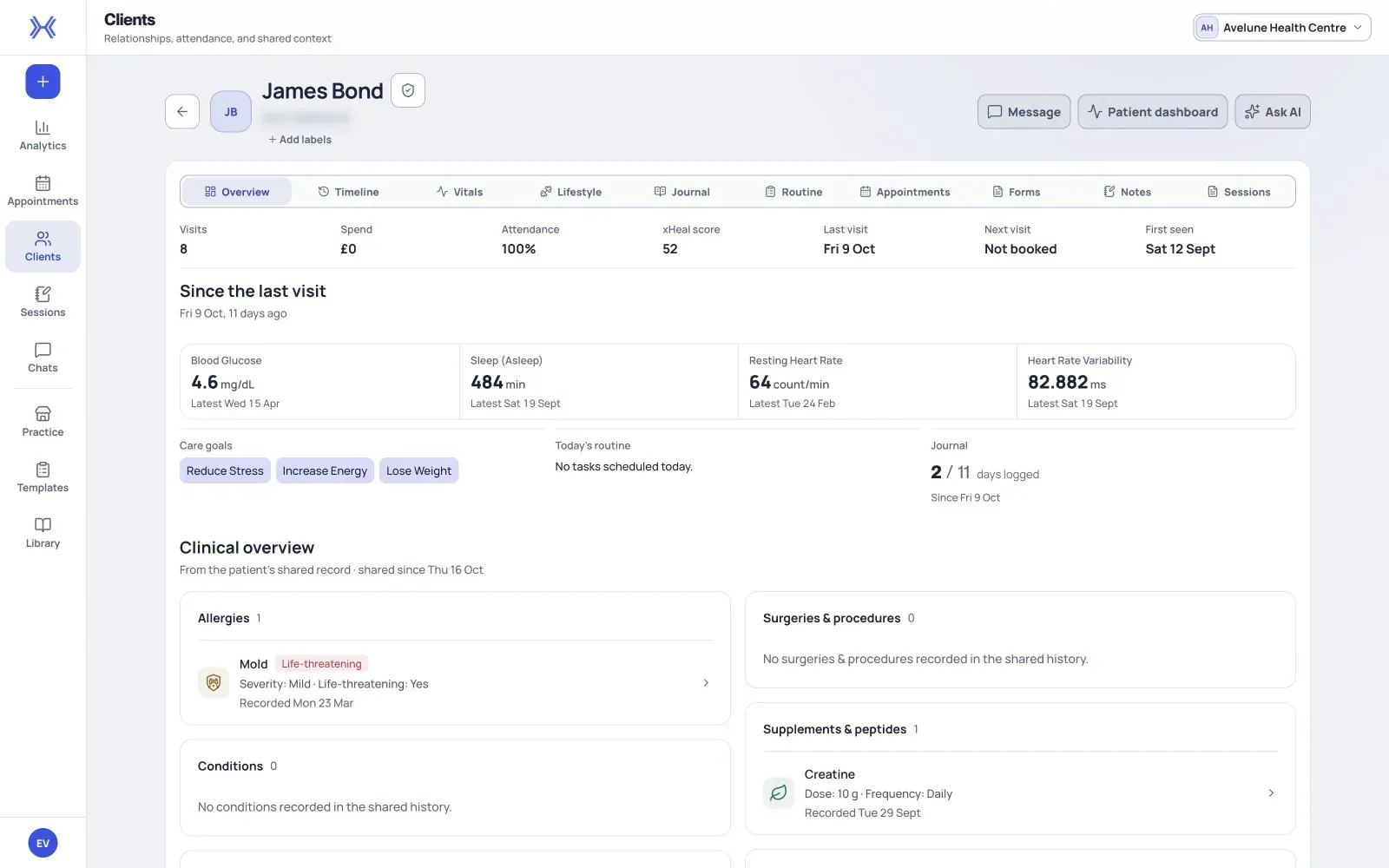Viewport: 1389px width, 868px height.
Task: Open Practice in the sidebar
Action: (43, 422)
